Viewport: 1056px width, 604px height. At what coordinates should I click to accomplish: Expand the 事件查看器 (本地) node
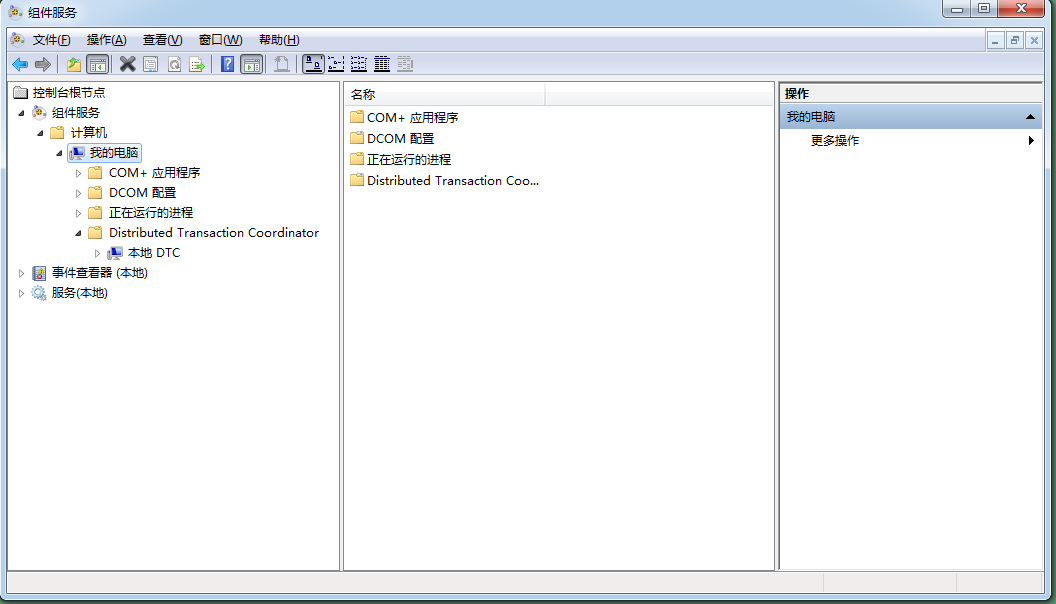pyautogui.click(x=22, y=272)
